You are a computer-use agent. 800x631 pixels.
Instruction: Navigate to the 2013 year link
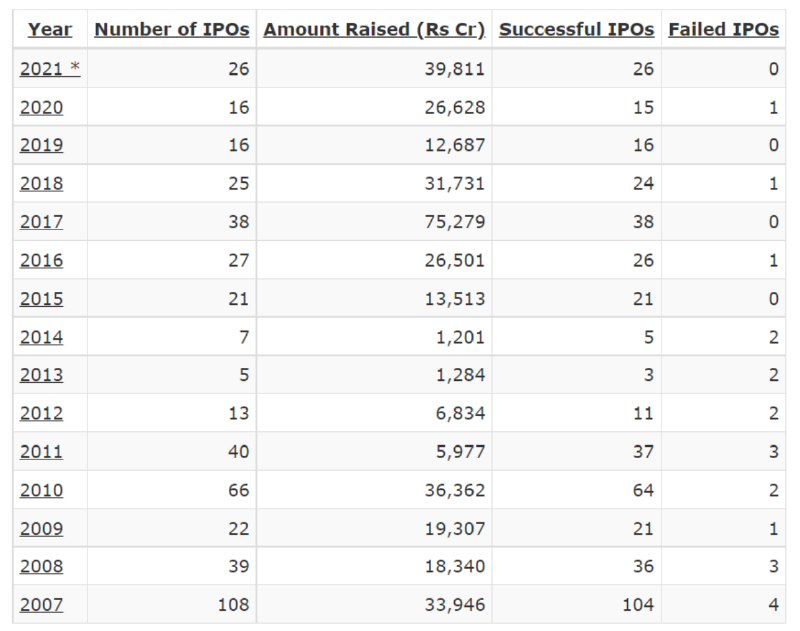pyautogui.click(x=41, y=375)
